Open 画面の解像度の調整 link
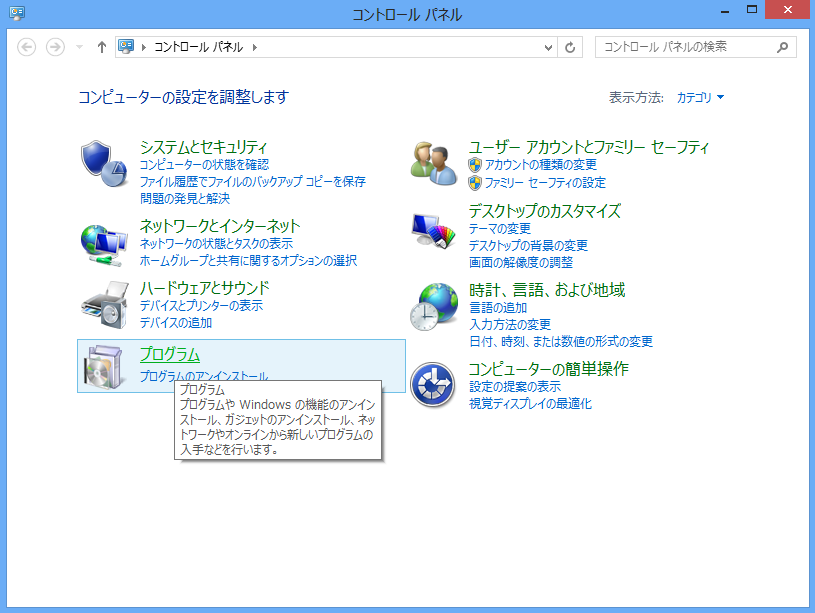The height and width of the screenshot is (613, 815). tap(520, 263)
